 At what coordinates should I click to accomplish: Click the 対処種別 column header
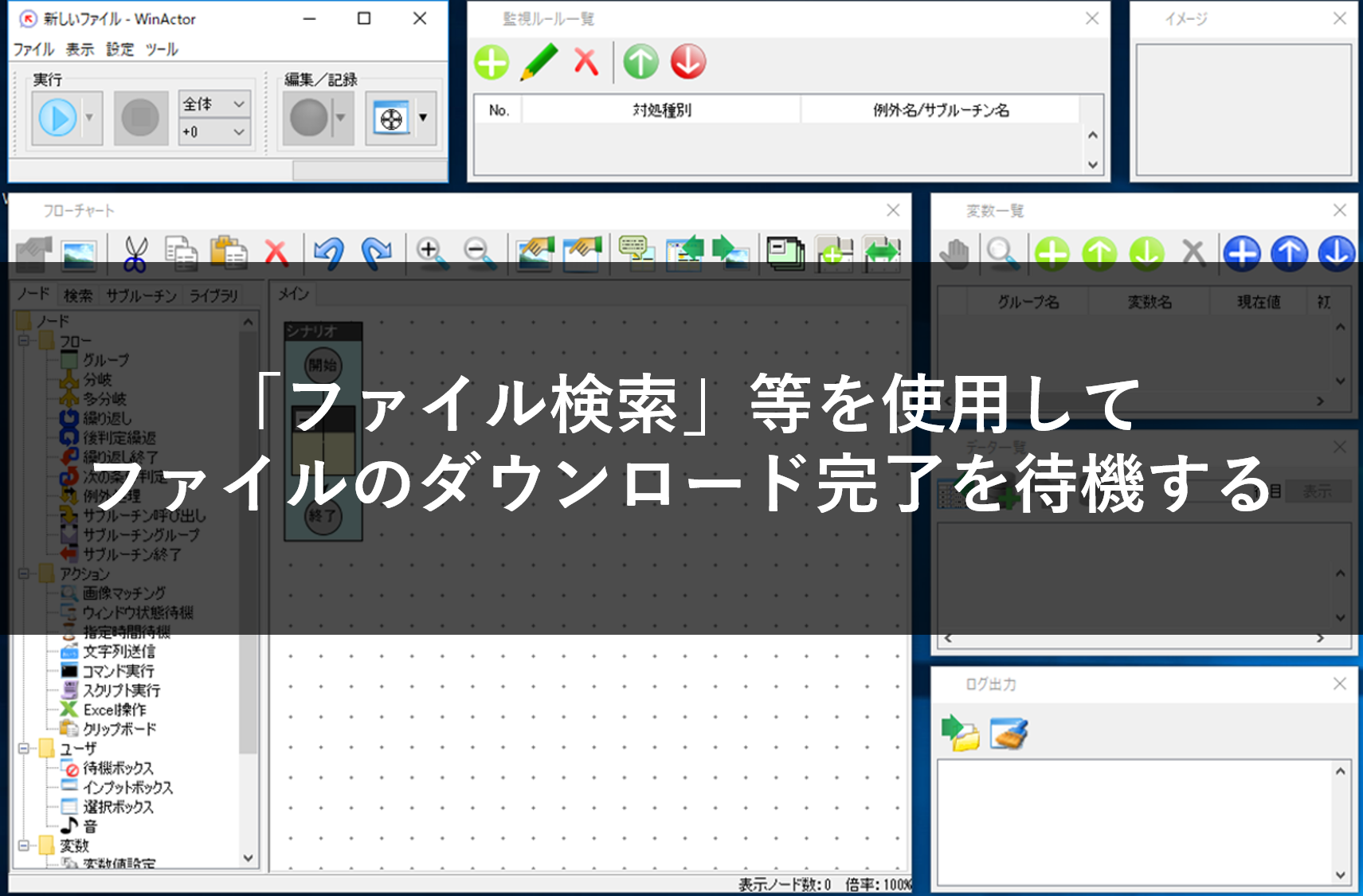[x=661, y=110]
